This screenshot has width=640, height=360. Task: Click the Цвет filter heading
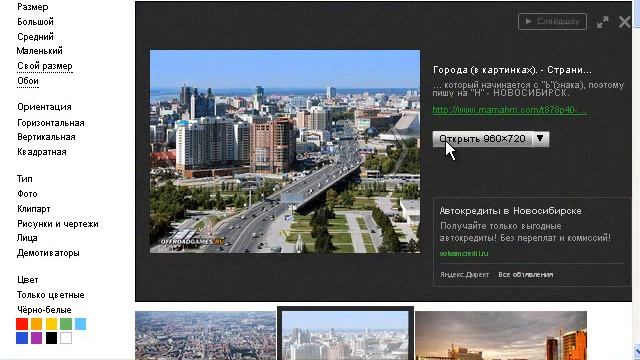[28, 280]
